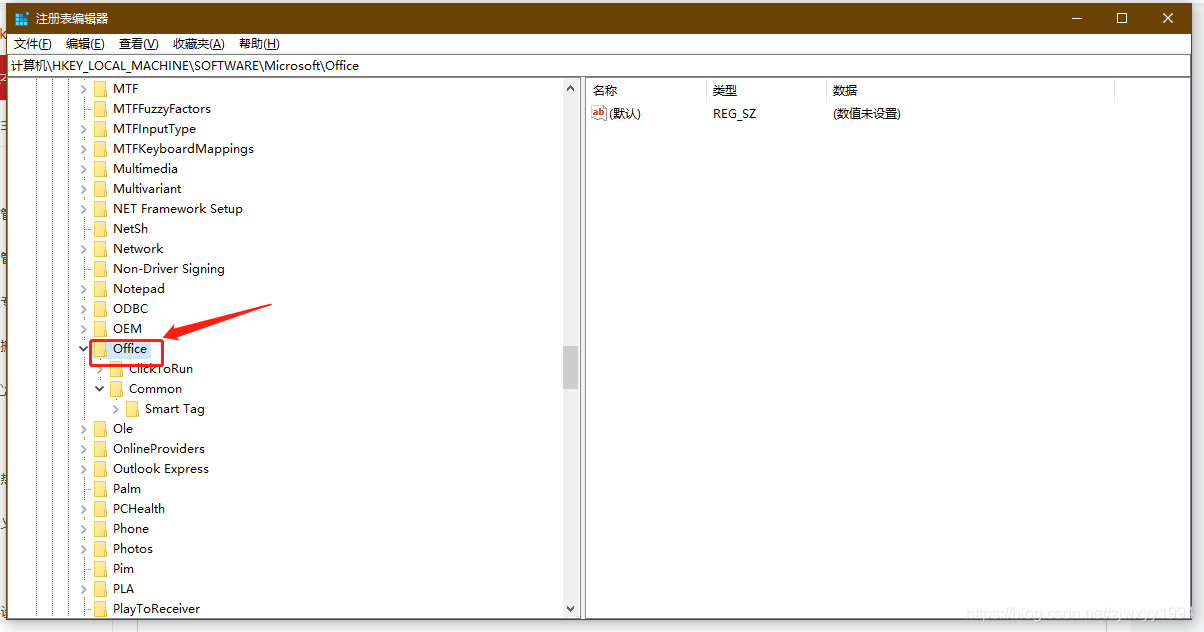
Task: Select the NET Framework Setup key
Action: click(178, 209)
